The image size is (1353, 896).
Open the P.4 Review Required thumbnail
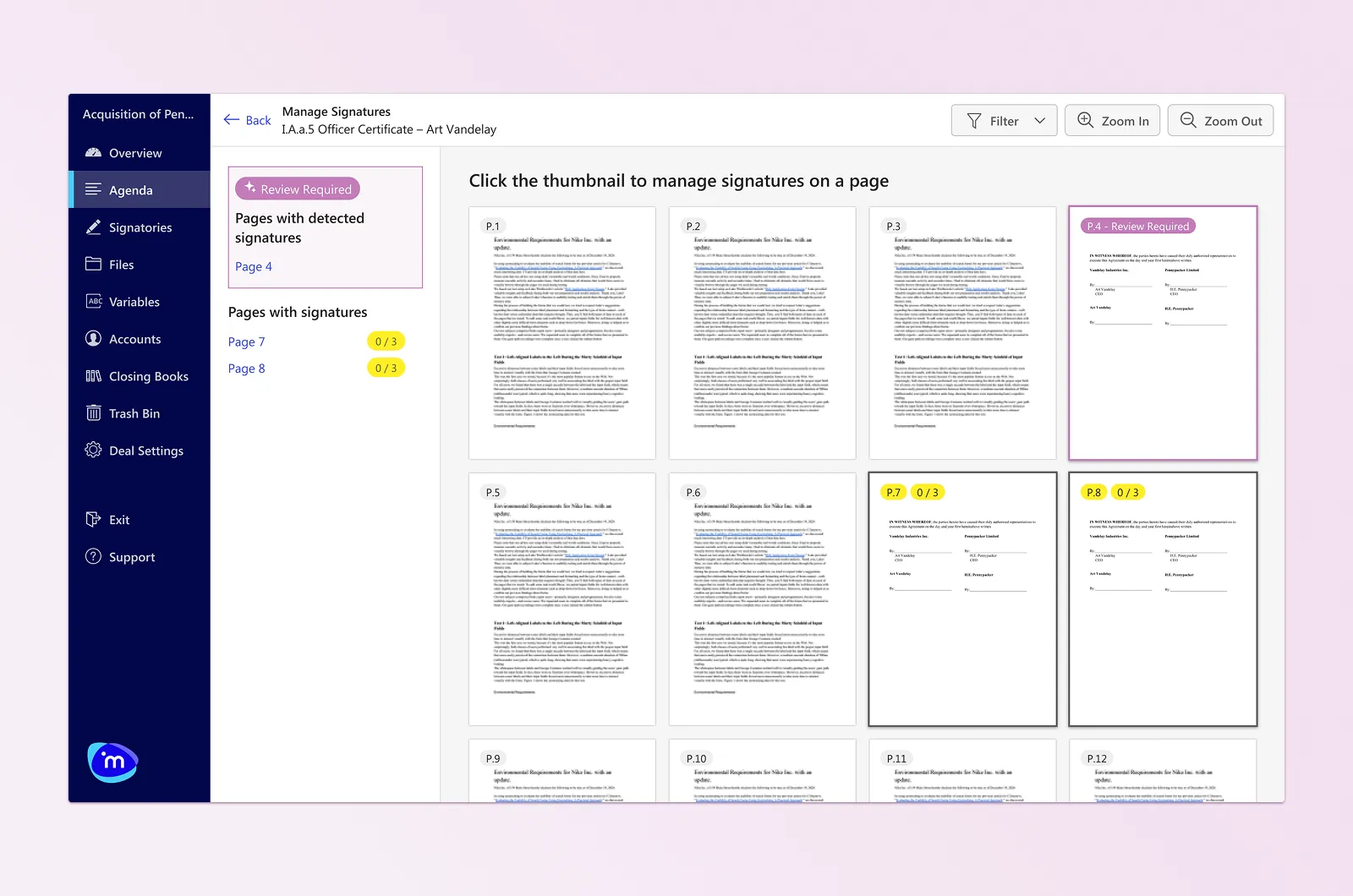tap(1163, 333)
